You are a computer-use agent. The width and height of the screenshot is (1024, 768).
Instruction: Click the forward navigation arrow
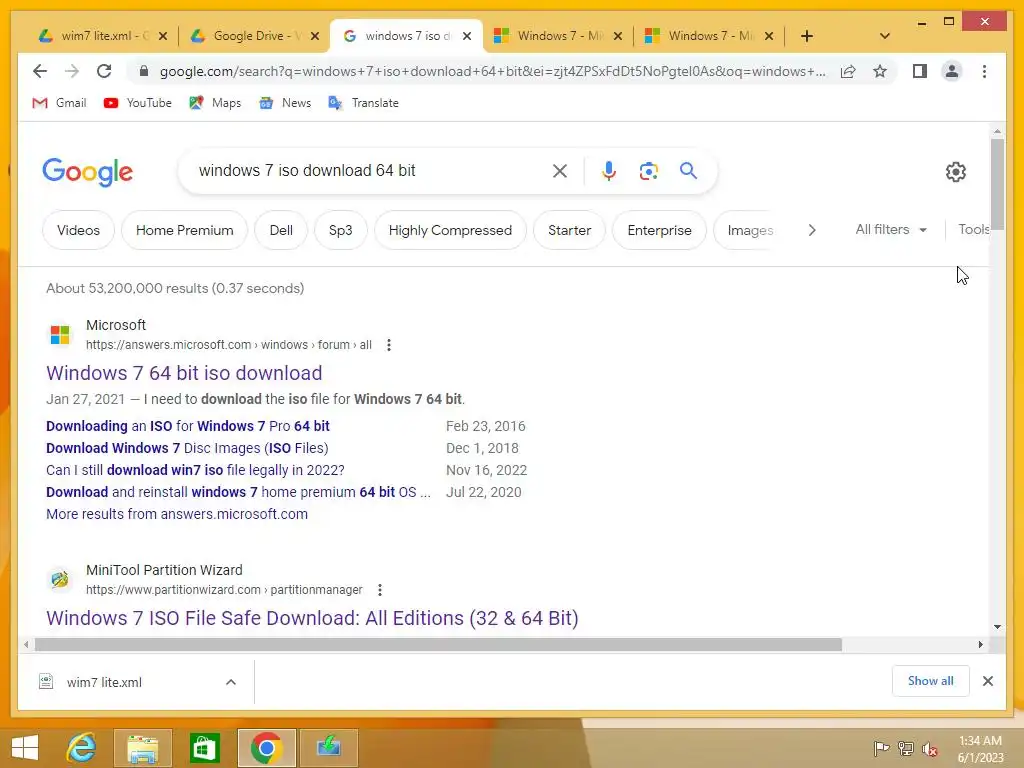point(72,71)
